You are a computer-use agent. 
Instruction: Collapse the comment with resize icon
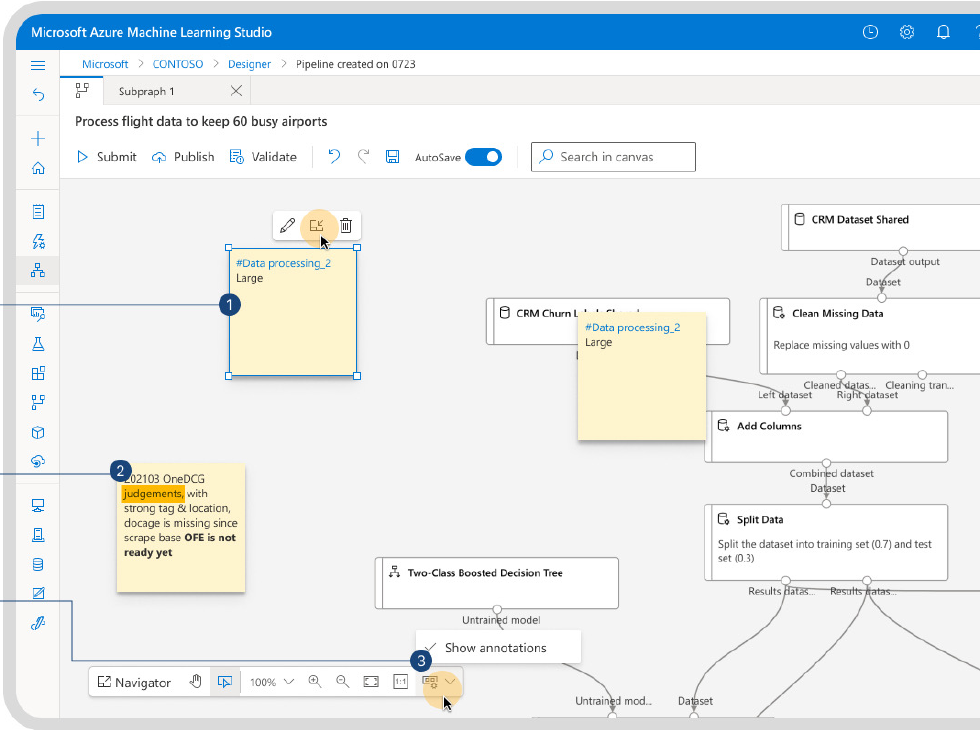[316, 225]
